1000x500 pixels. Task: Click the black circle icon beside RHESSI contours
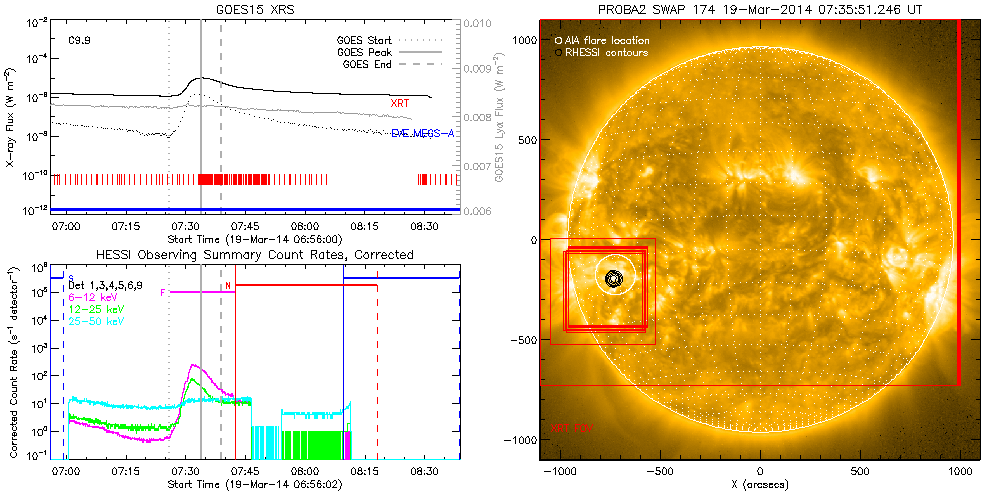click(x=557, y=52)
